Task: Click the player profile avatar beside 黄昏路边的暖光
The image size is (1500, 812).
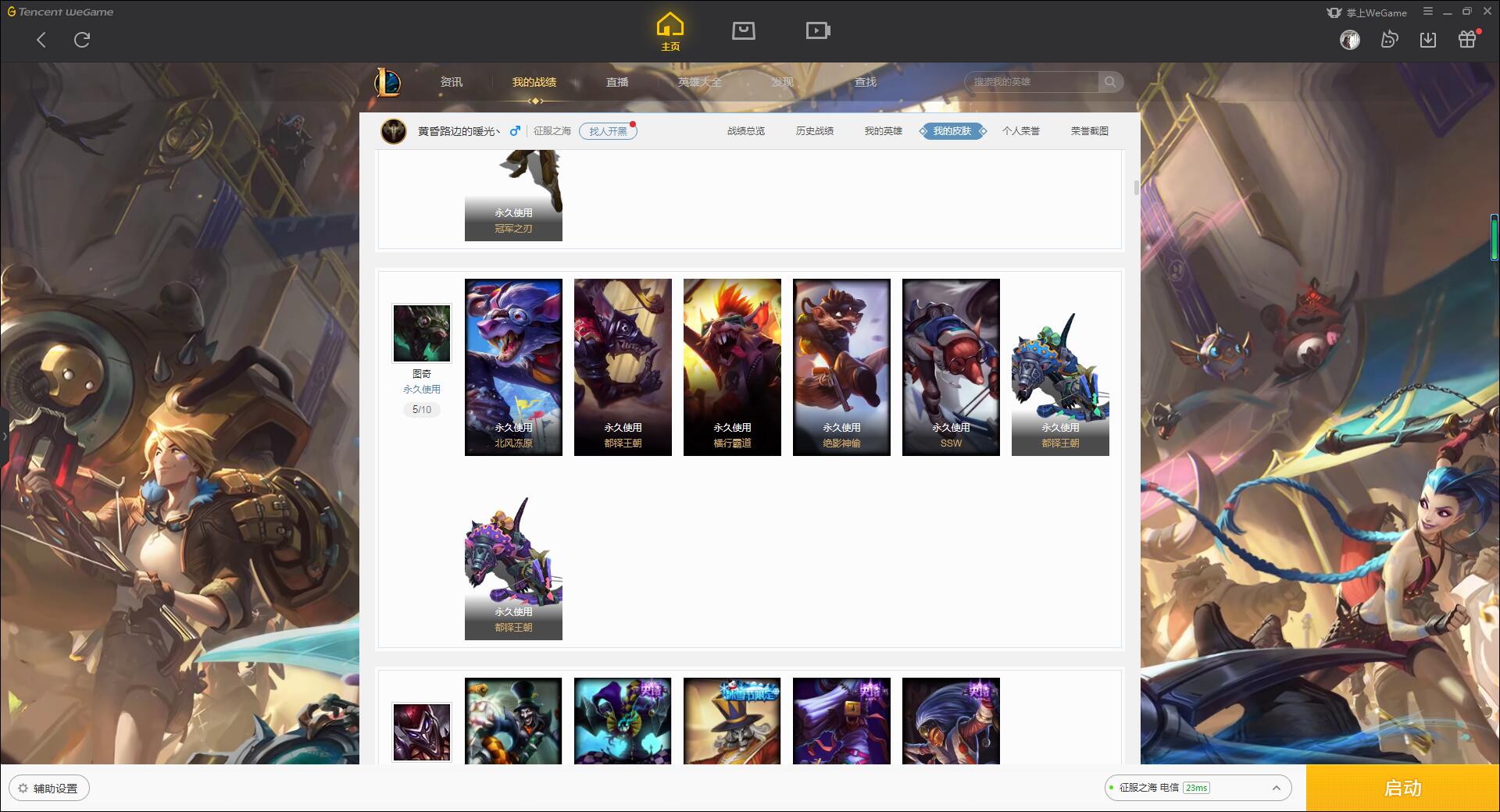Action: 394,131
